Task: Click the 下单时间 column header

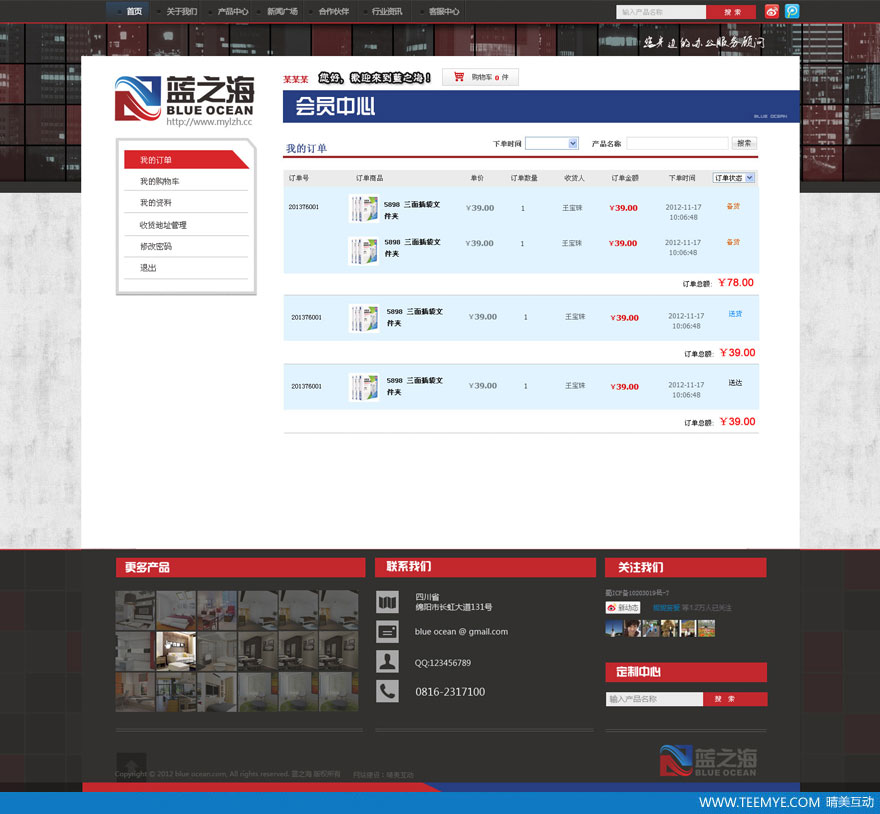Action: pyautogui.click(x=682, y=178)
